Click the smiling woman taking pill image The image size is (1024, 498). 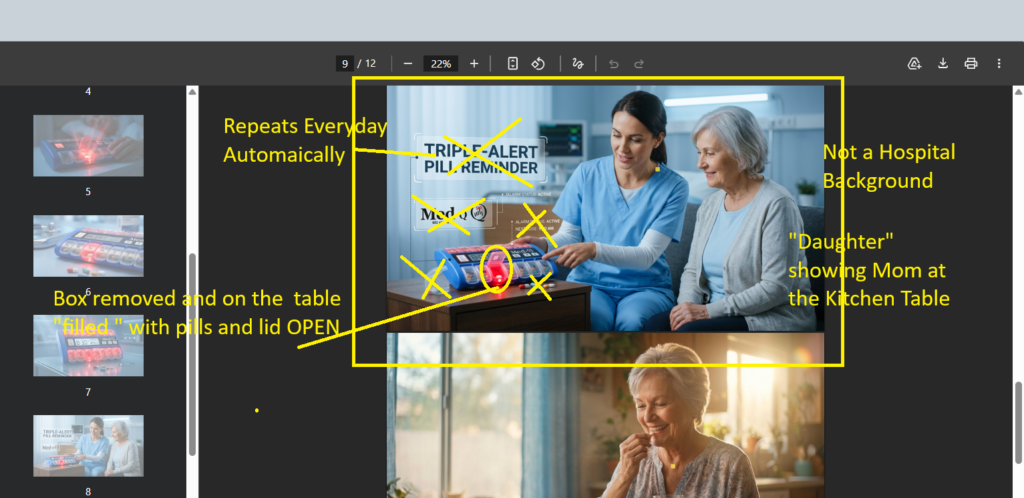pyautogui.click(x=605, y=416)
